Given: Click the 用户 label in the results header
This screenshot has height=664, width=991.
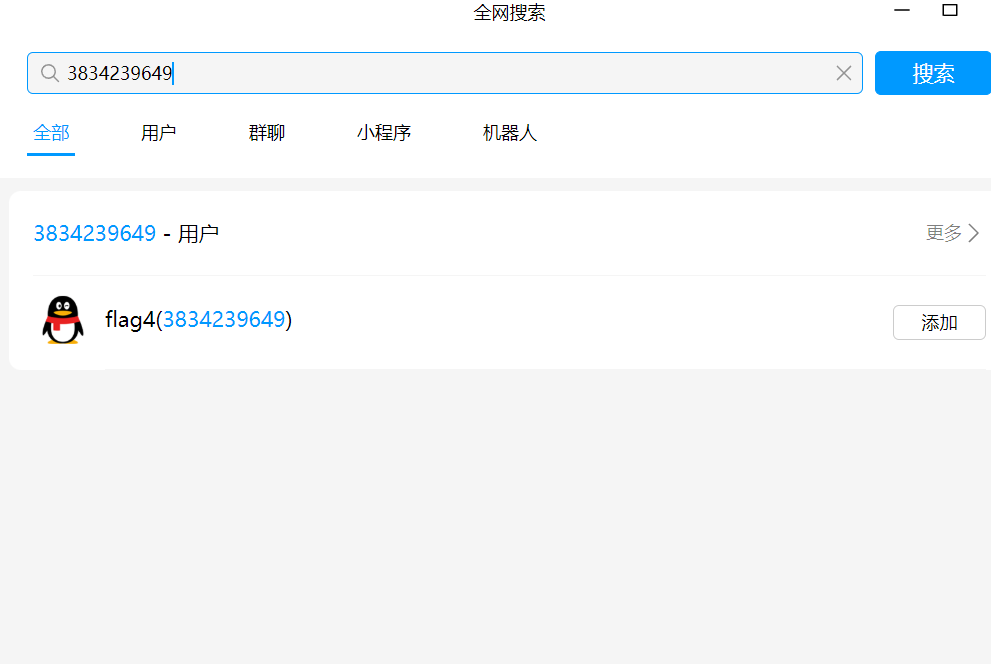Looking at the screenshot, I should 198,234.
